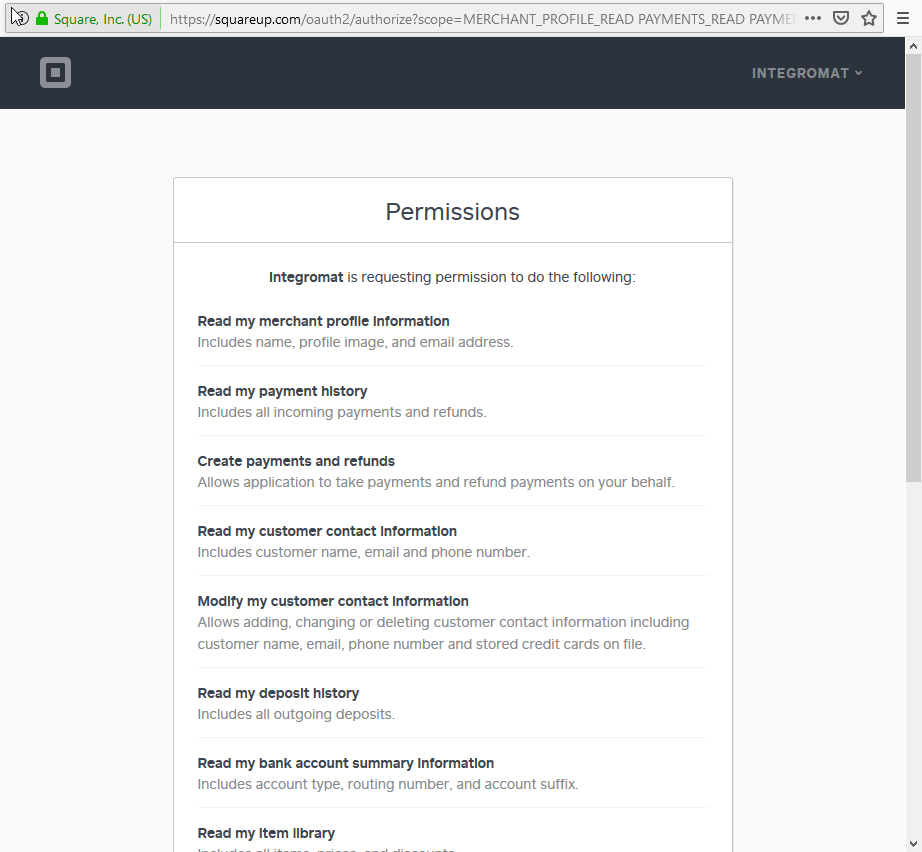922x852 pixels.
Task: Open the Firefox hamburger menu
Action: [x=903, y=18]
